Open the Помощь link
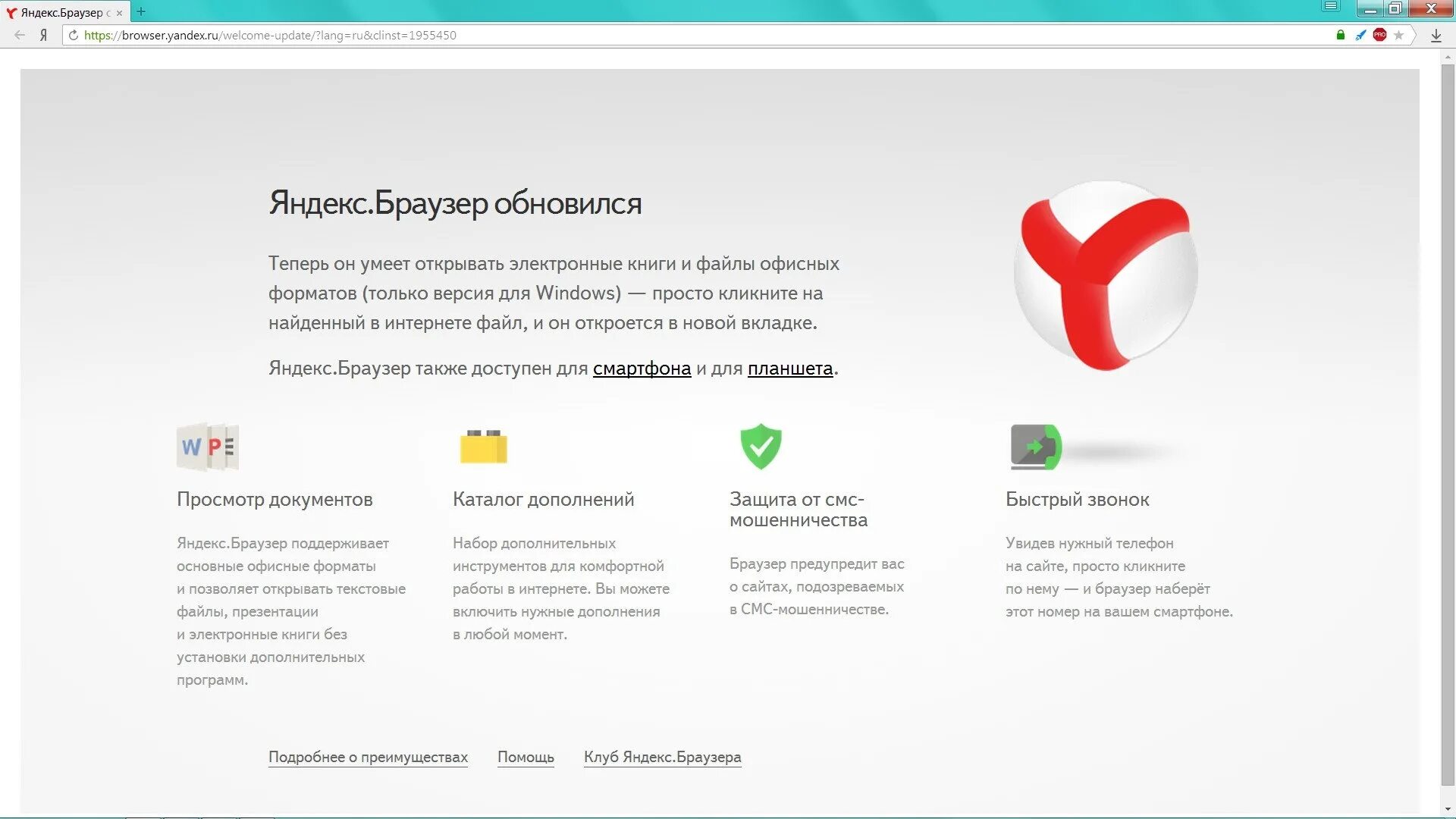1456x819 pixels. point(526,757)
